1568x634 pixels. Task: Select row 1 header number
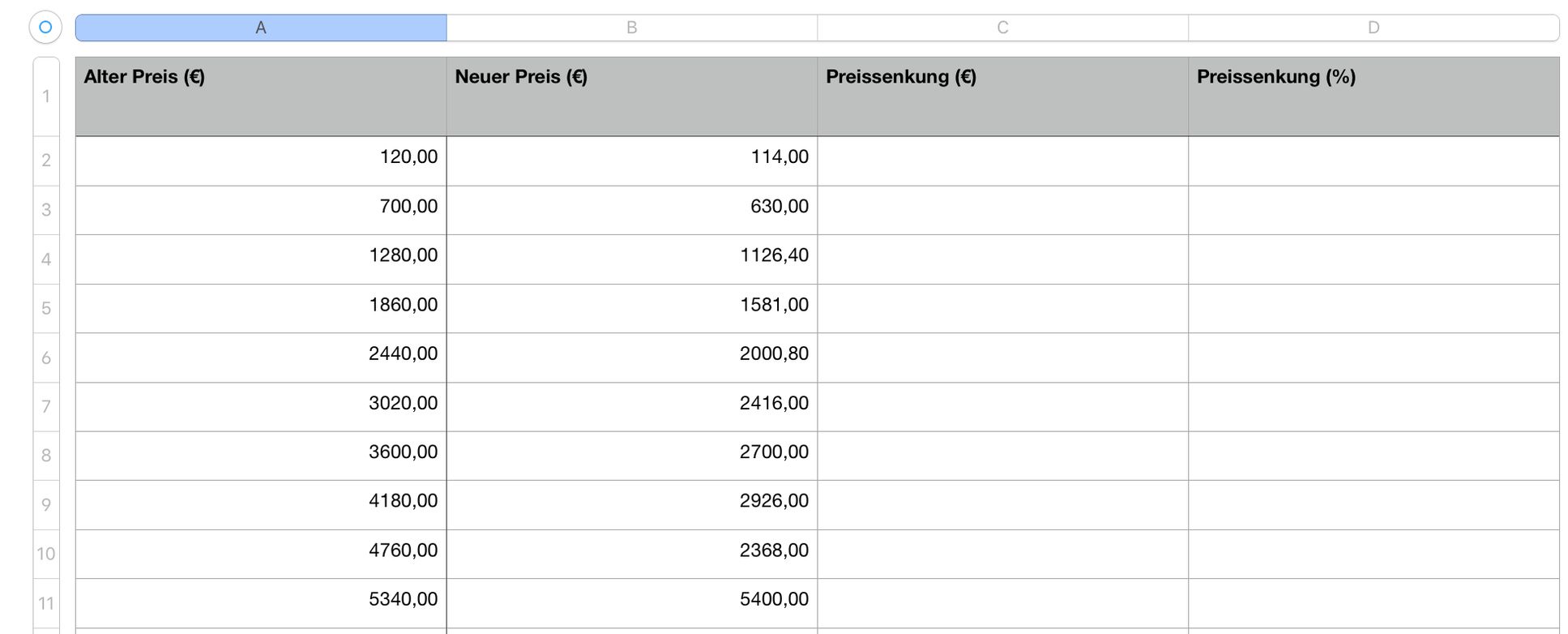(x=46, y=96)
